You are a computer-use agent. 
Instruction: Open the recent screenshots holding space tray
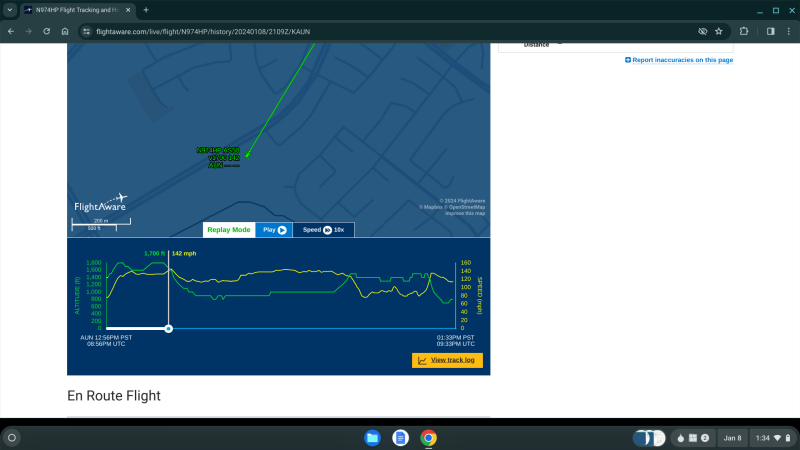(x=649, y=438)
